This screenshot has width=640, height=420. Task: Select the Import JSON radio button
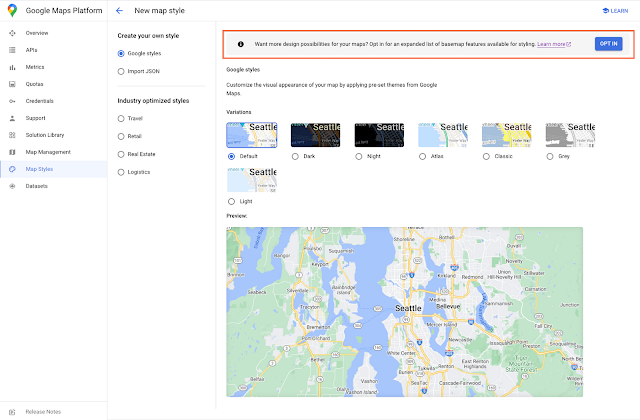[x=121, y=71]
